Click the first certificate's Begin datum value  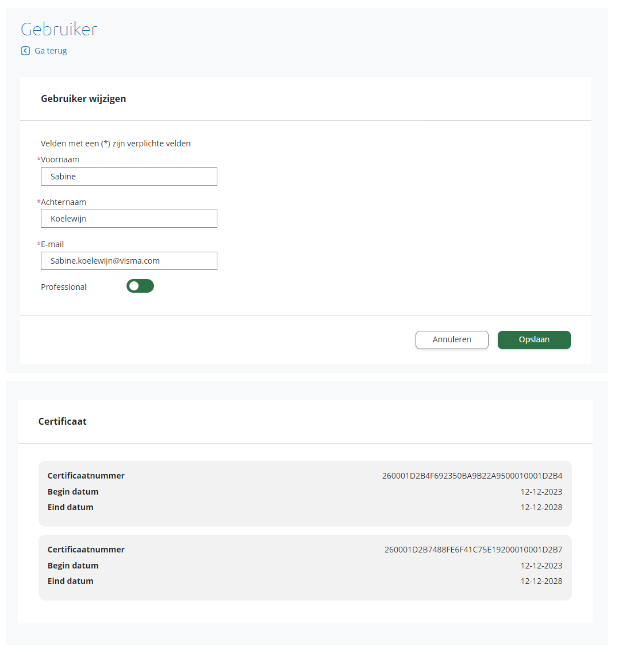point(541,491)
